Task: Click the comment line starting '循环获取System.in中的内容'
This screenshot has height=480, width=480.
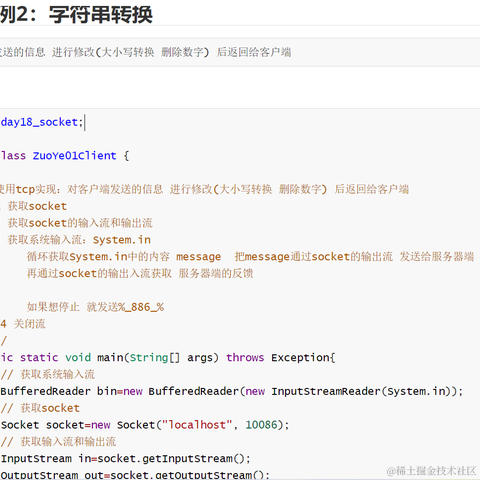Action: [250, 256]
